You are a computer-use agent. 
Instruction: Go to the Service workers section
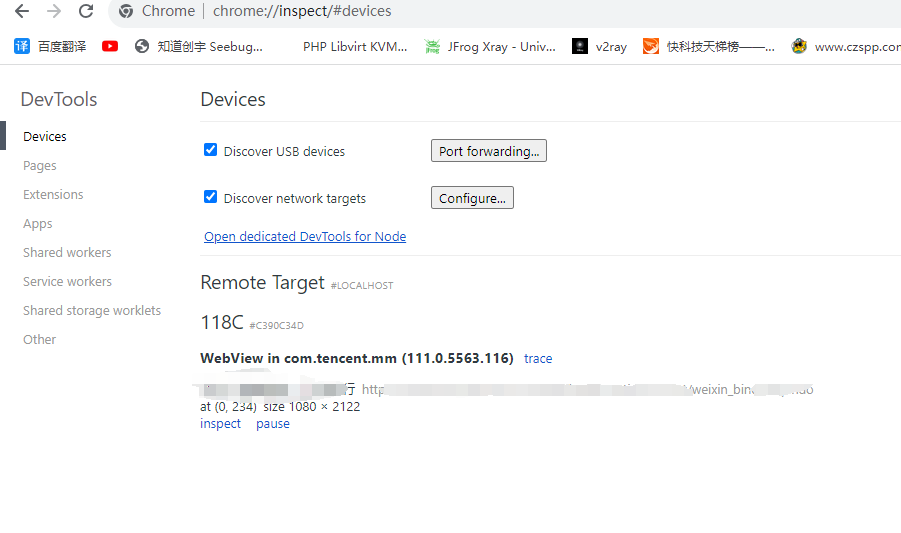coord(67,282)
